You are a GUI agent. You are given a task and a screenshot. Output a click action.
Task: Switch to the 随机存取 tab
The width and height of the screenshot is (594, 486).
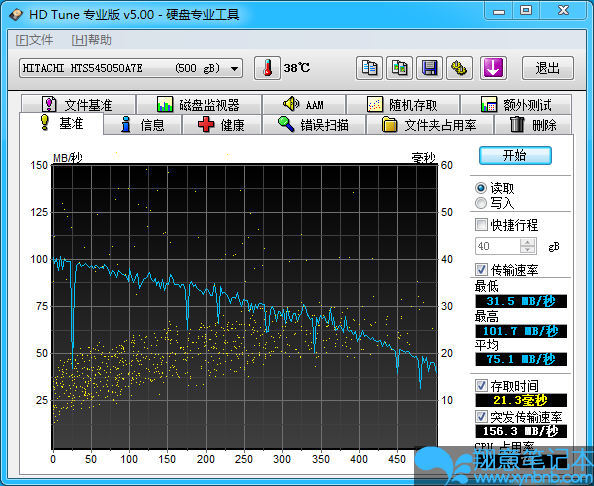pyautogui.click(x=403, y=105)
